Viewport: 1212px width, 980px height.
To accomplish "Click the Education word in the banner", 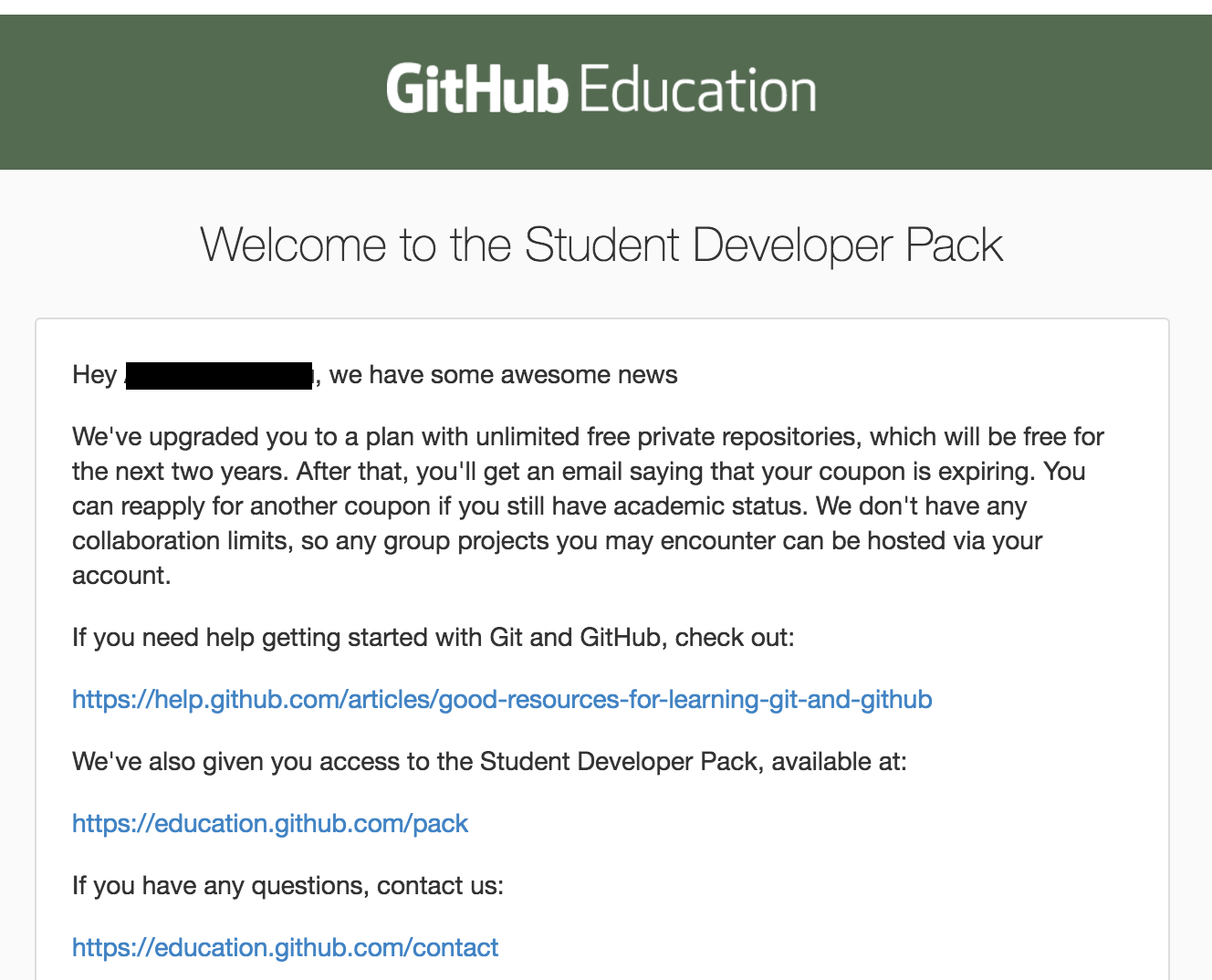I will [697, 89].
